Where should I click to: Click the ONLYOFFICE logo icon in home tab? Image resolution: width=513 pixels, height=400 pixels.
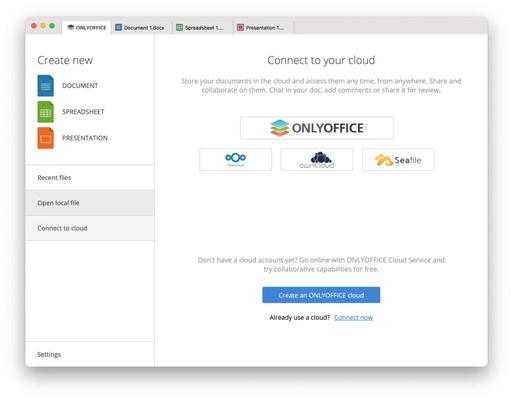point(71,27)
